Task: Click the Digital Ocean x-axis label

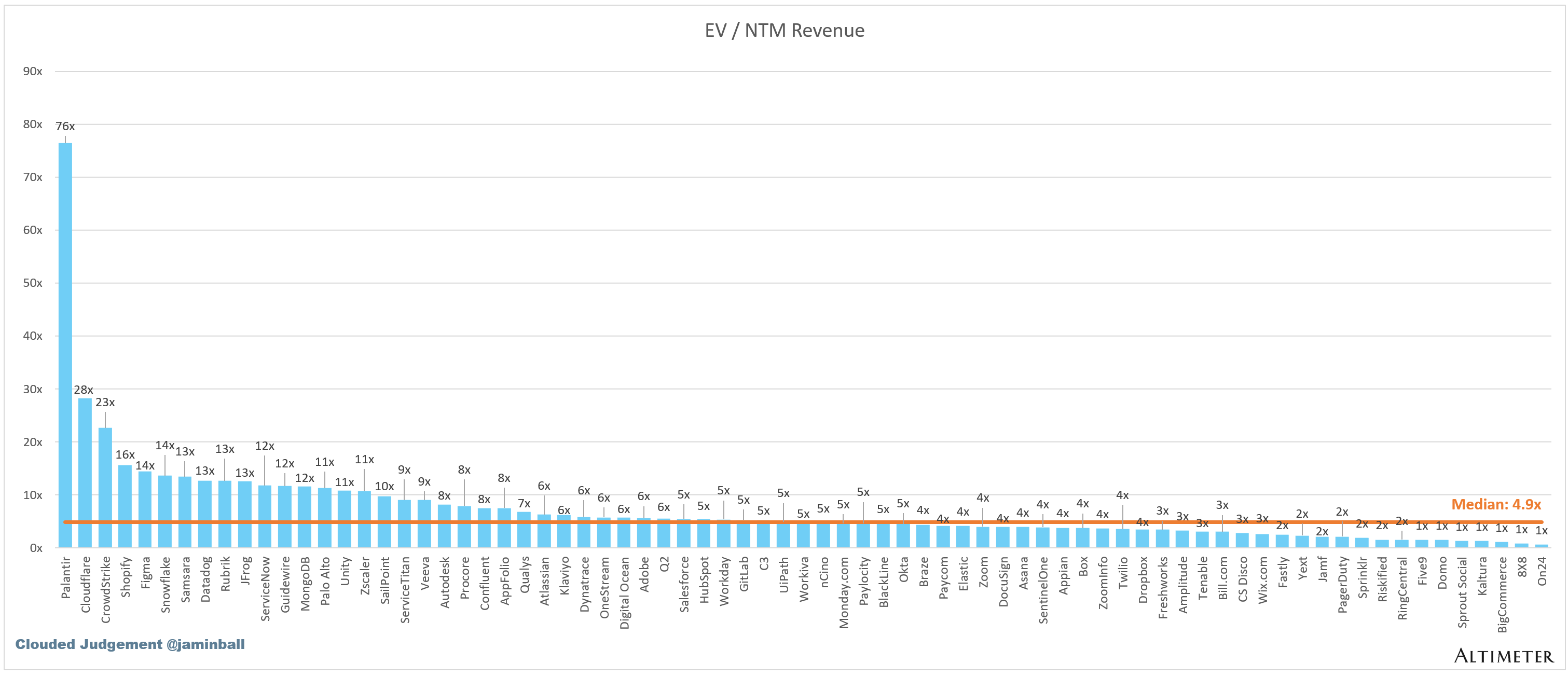Action: [625, 592]
